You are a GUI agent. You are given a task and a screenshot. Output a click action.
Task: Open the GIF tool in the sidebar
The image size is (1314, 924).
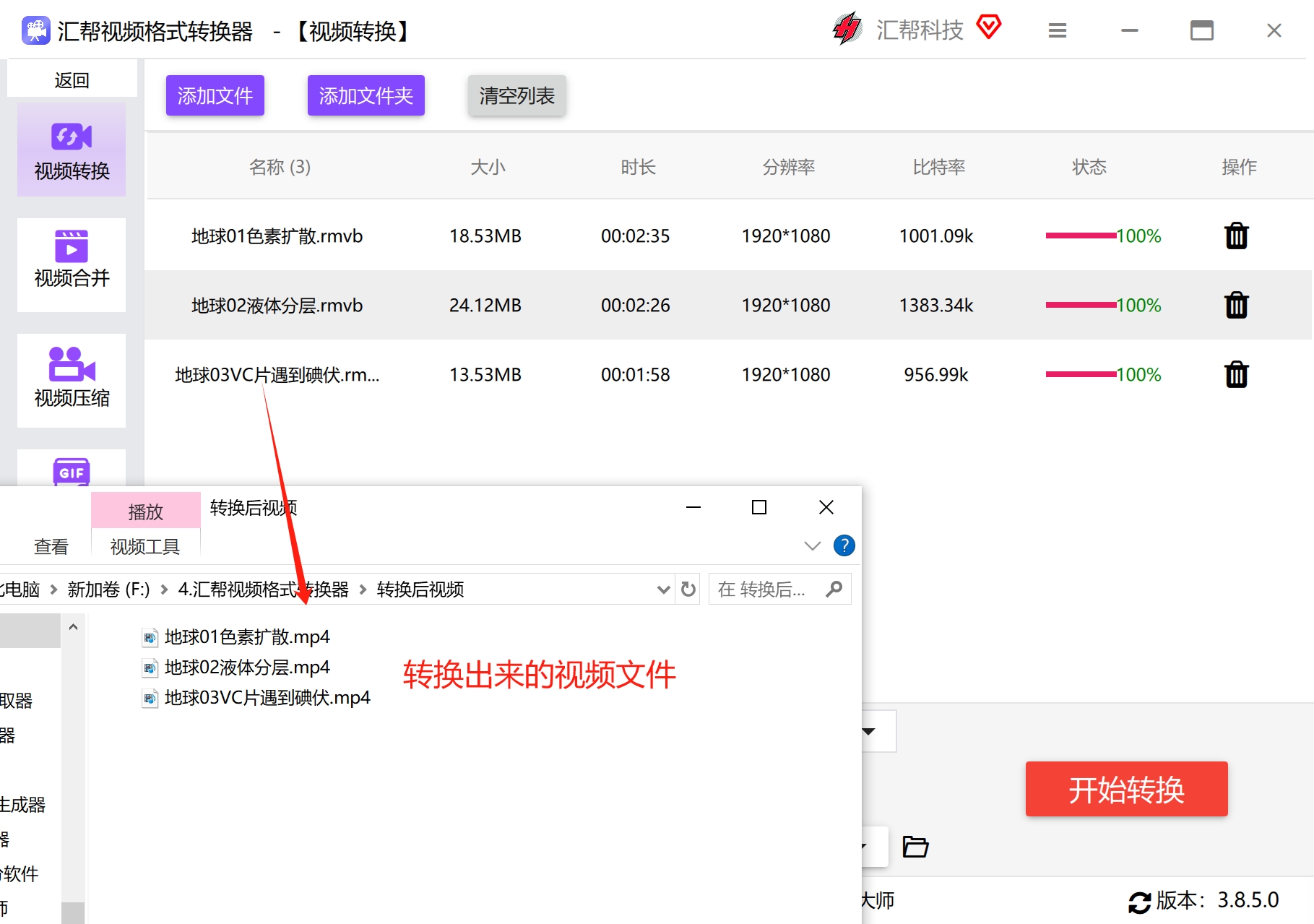[71, 474]
